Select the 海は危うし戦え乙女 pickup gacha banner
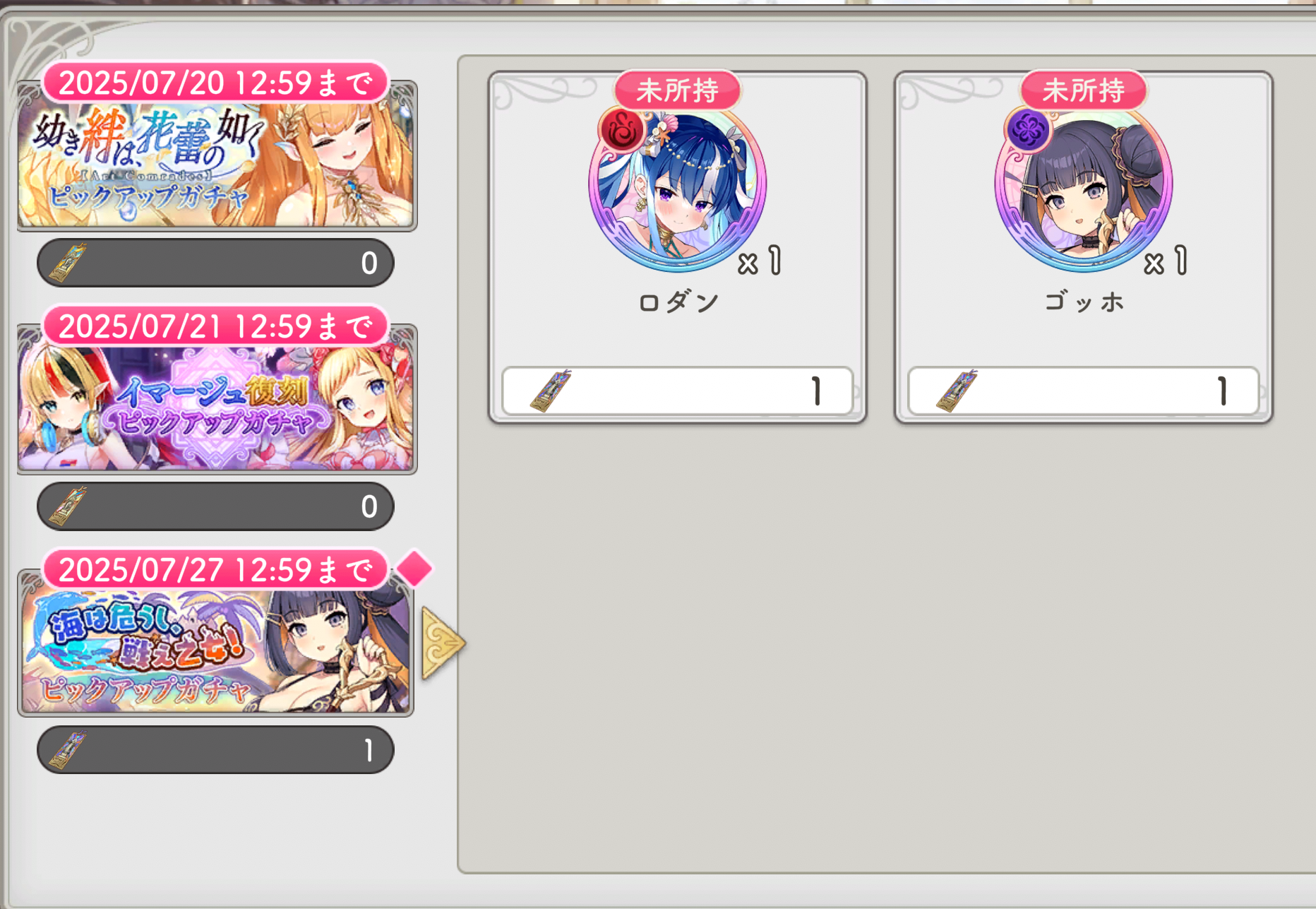The height and width of the screenshot is (909, 1316). point(215,643)
